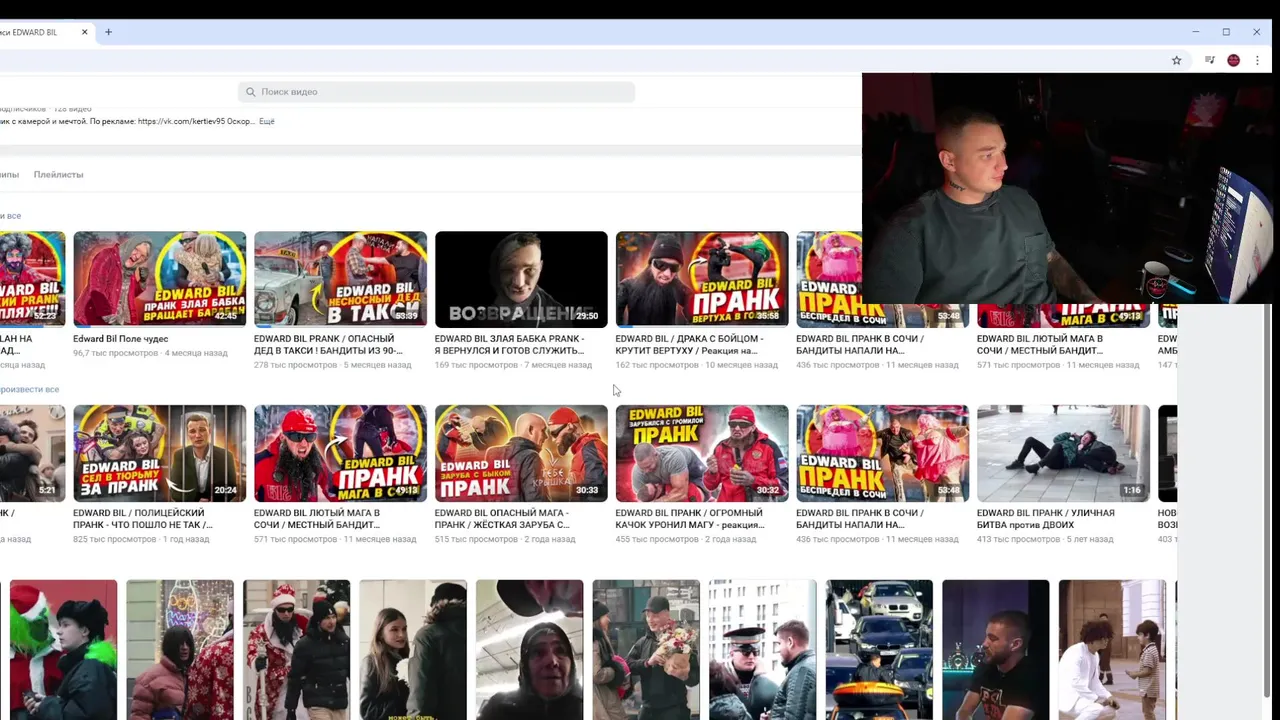Click the magnifier icon in video search

click(x=251, y=92)
